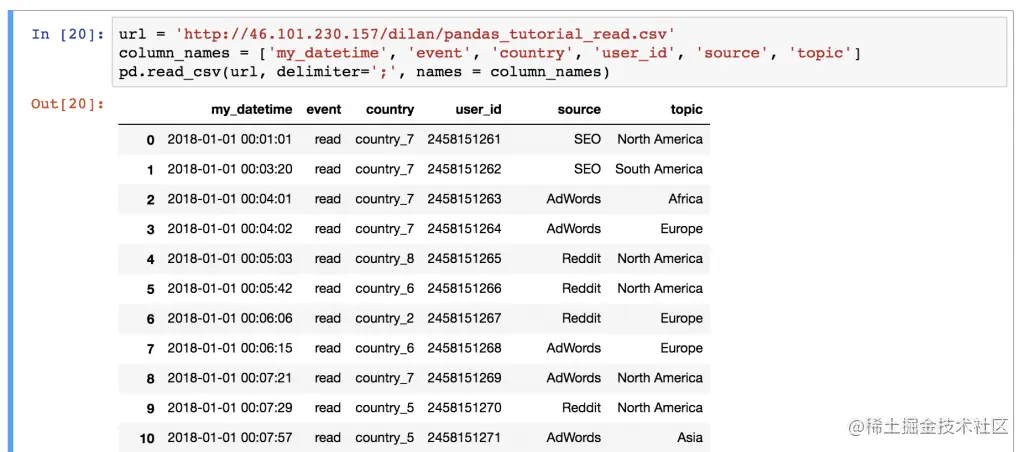Click the my_datetime column header

251,110
